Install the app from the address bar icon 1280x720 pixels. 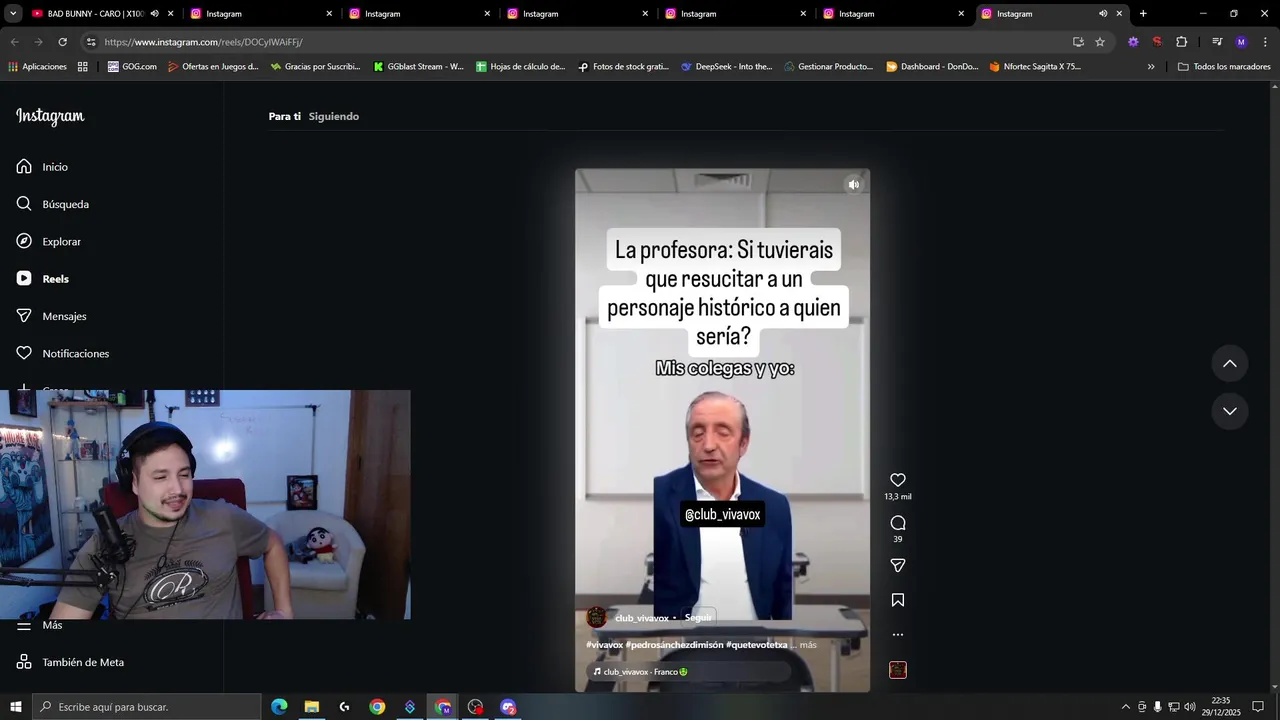click(1078, 42)
